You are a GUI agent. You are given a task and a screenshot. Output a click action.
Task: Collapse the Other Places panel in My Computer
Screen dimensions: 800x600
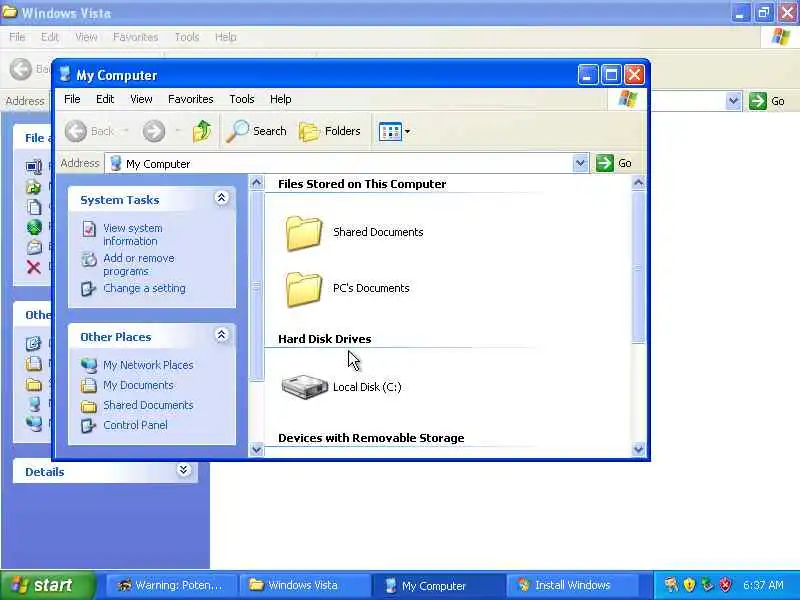click(x=221, y=335)
